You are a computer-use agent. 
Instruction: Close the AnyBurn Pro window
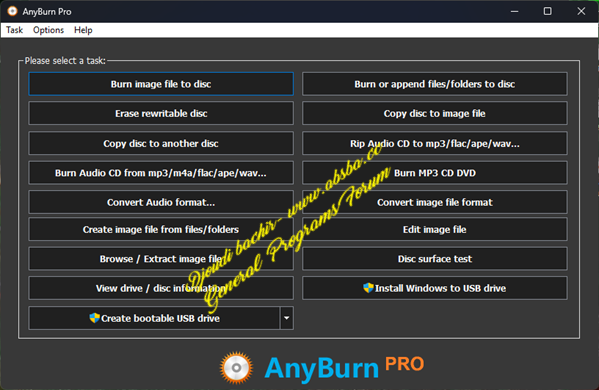click(581, 11)
